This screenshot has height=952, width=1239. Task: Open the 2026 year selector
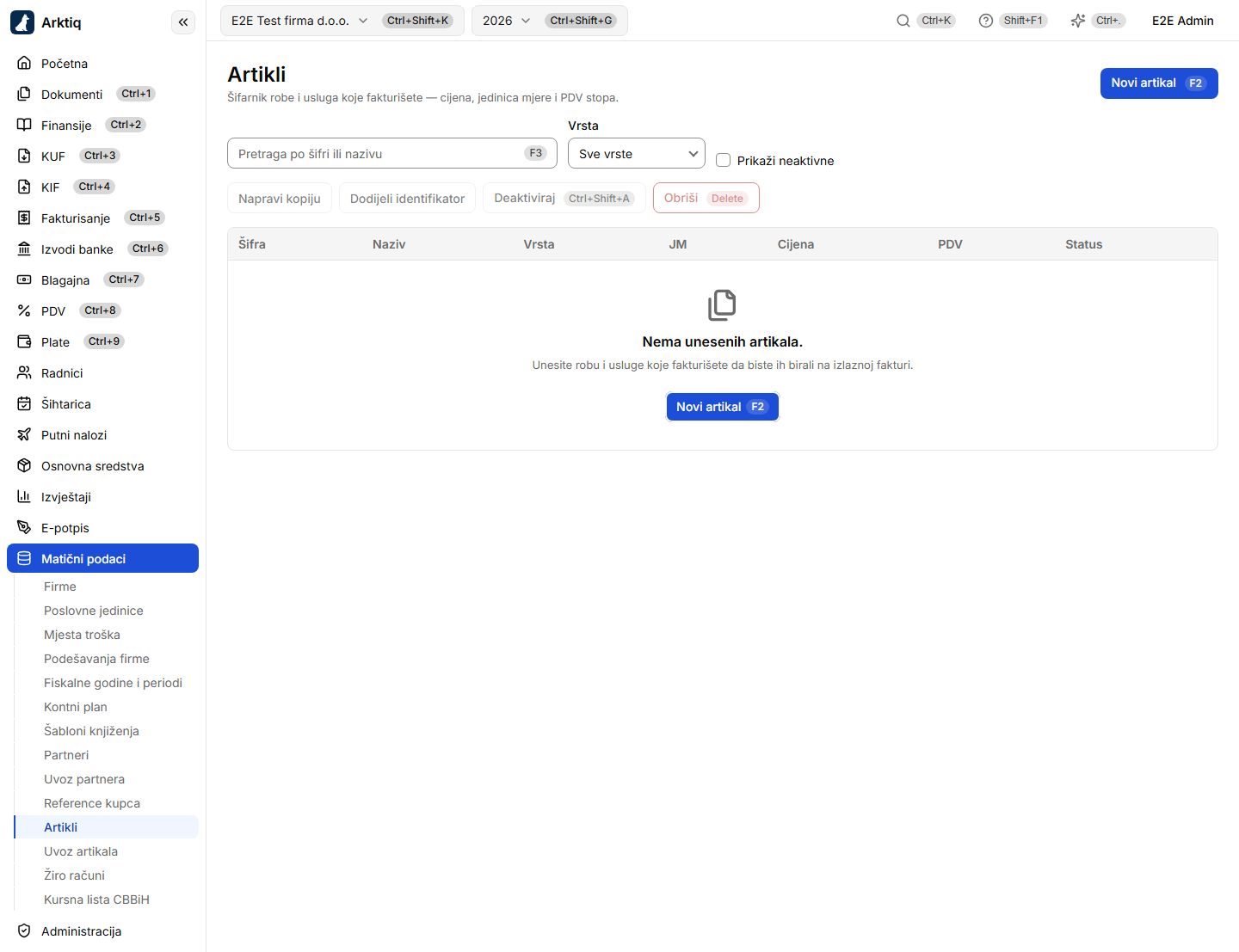550,21
